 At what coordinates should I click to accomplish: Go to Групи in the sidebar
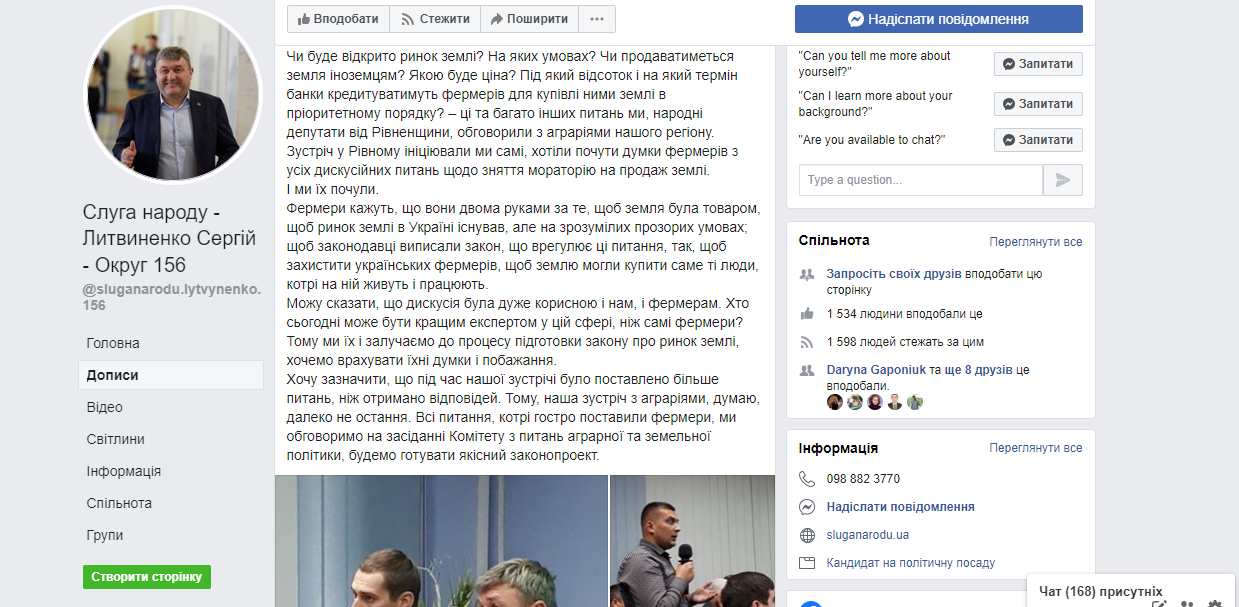coord(105,535)
